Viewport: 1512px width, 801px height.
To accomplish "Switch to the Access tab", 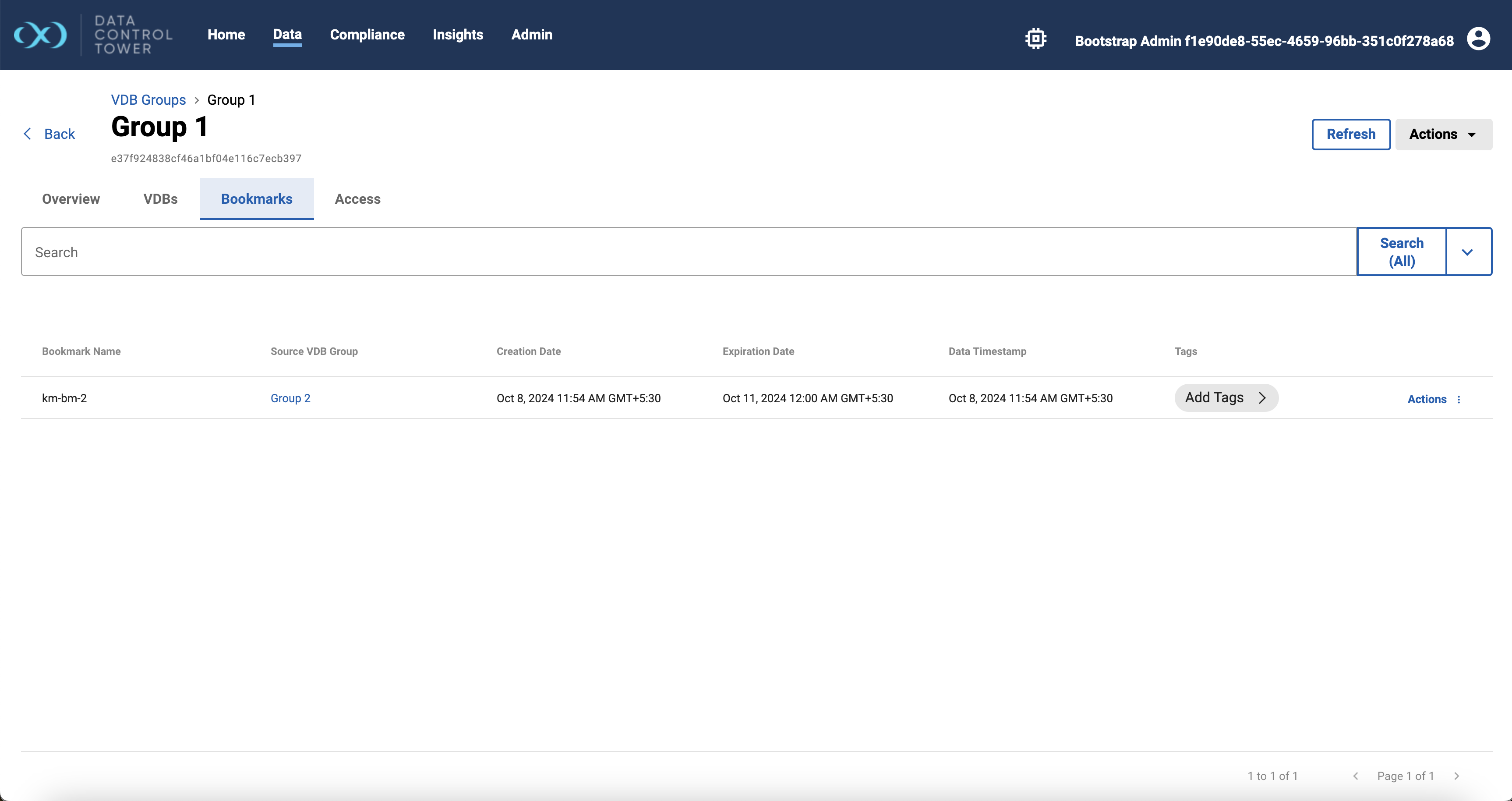I will 357,199.
